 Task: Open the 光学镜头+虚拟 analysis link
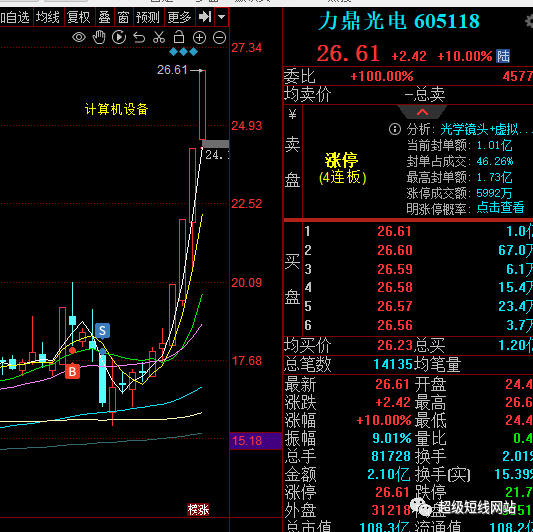pyautogui.click(x=486, y=129)
